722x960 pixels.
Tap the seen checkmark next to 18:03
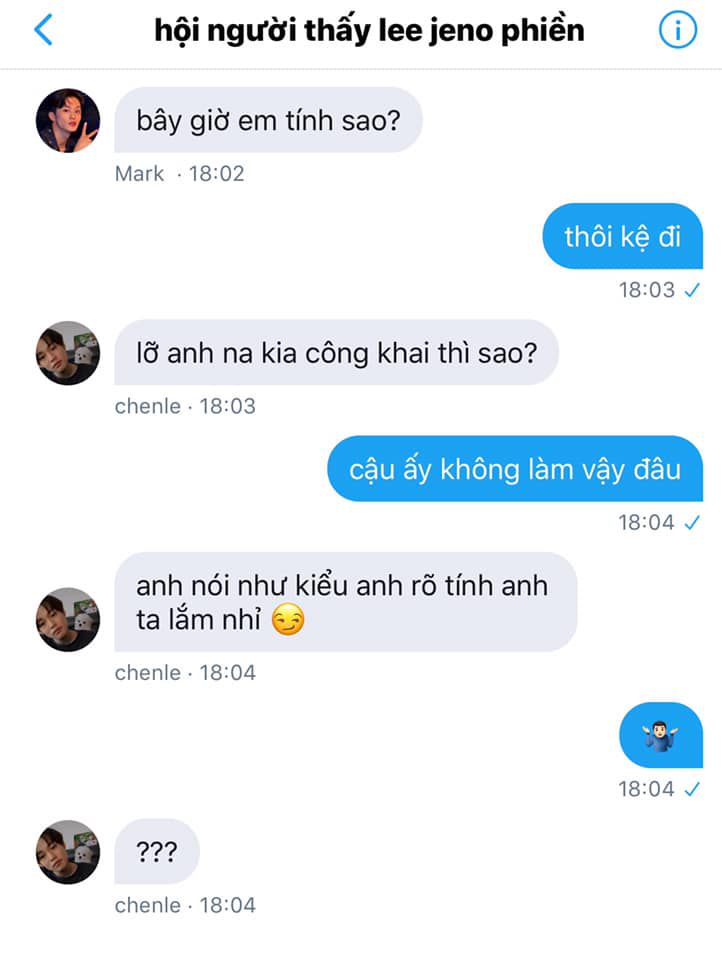(692, 290)
